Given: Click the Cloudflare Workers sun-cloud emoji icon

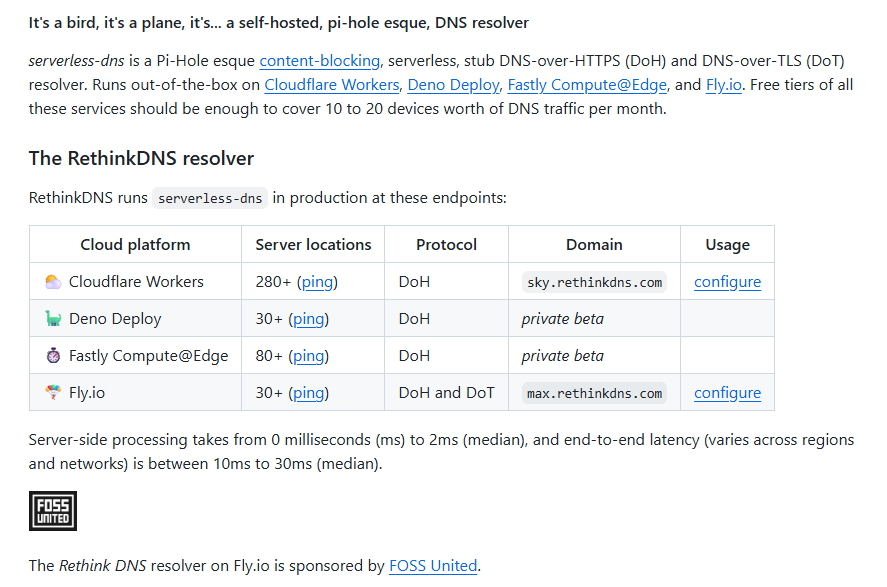Looking at the screenshot, I should (x=53, y=281).
